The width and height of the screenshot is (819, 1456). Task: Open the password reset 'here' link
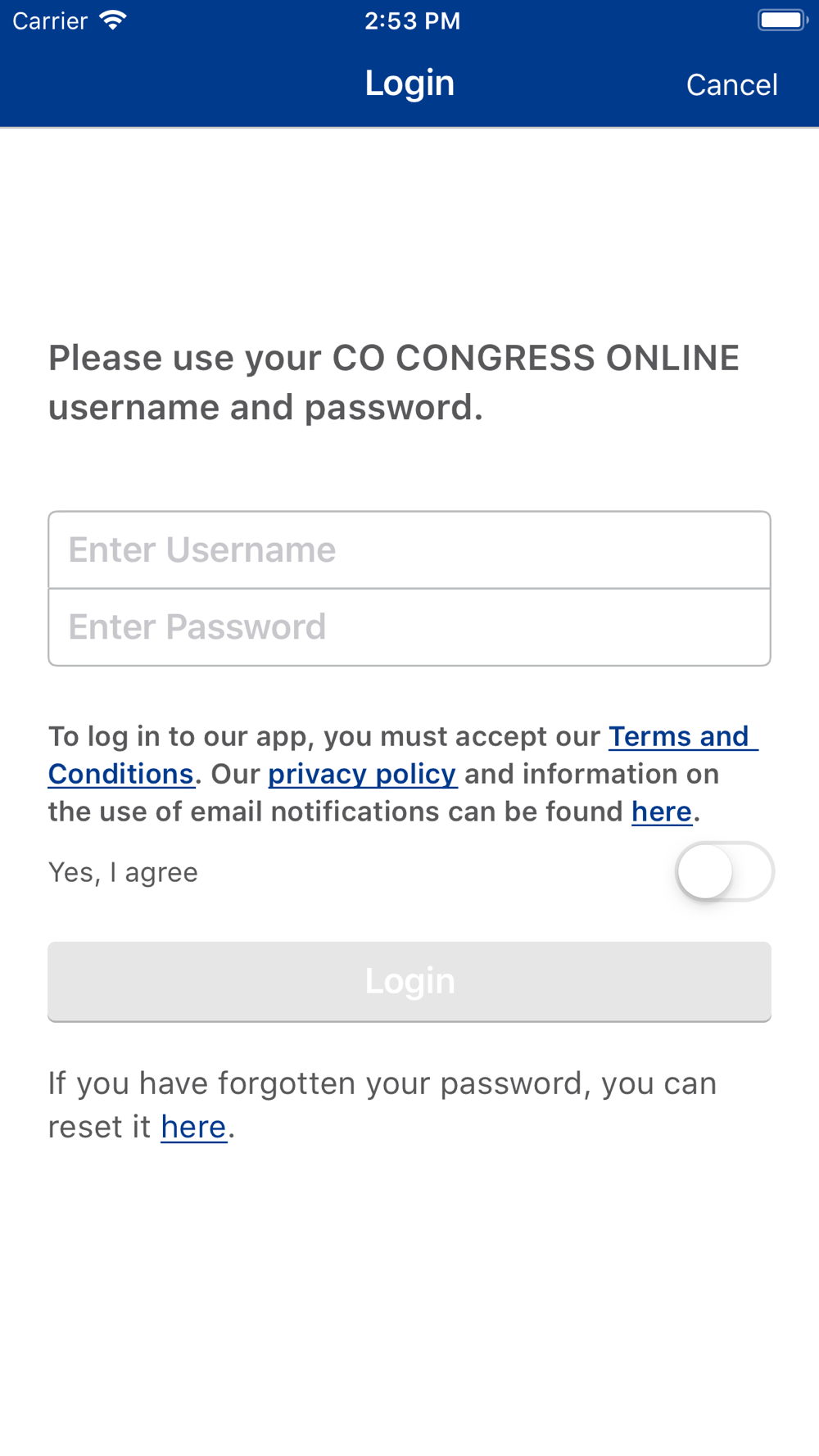point(193,1128)
